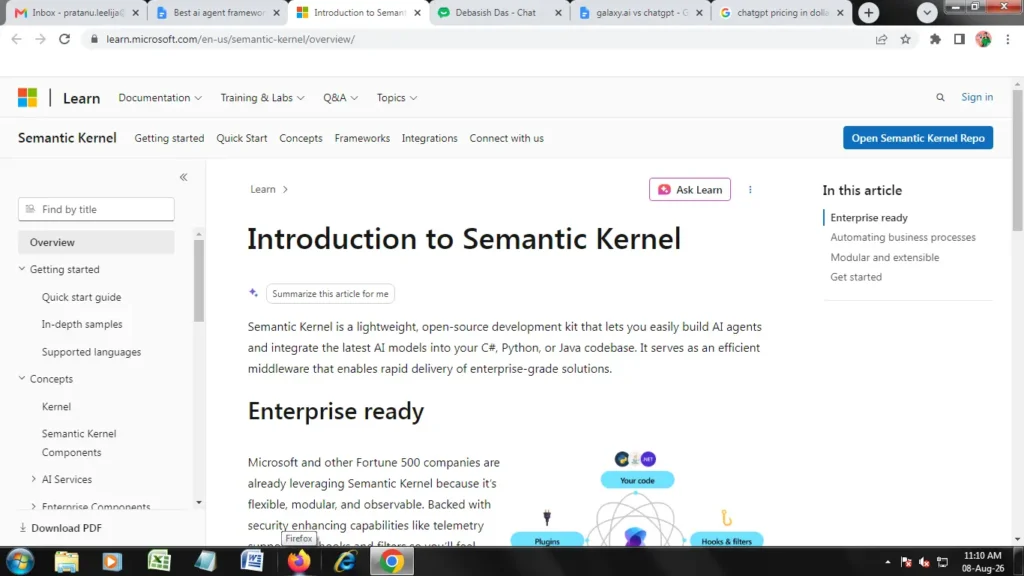The image size is (1024, 576).
Task: Open Internet Explorer from the taskbar
Action: click(345, 562)
